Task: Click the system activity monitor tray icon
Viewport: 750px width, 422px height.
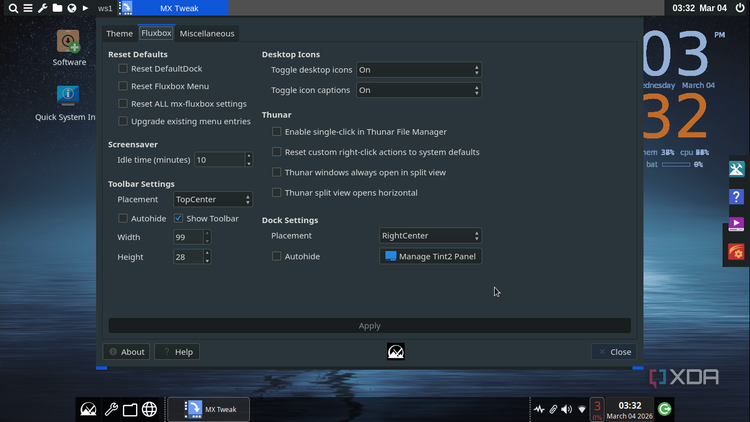Action: click(x=539, y=409)
